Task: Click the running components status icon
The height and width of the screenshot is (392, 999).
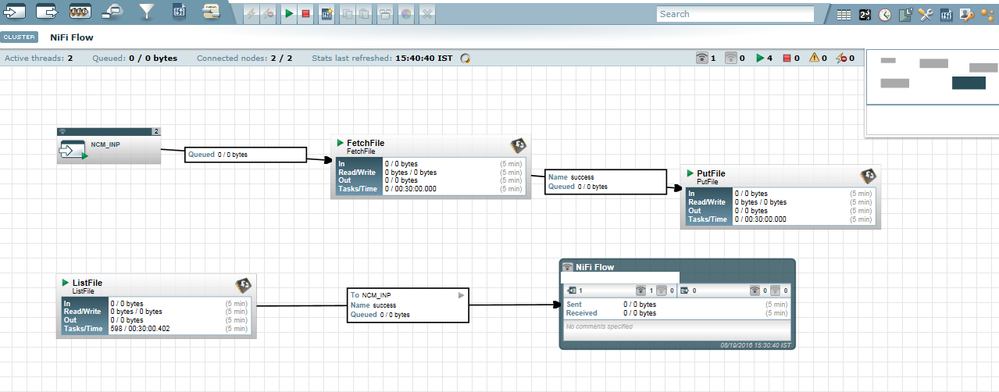Action: 759,58
